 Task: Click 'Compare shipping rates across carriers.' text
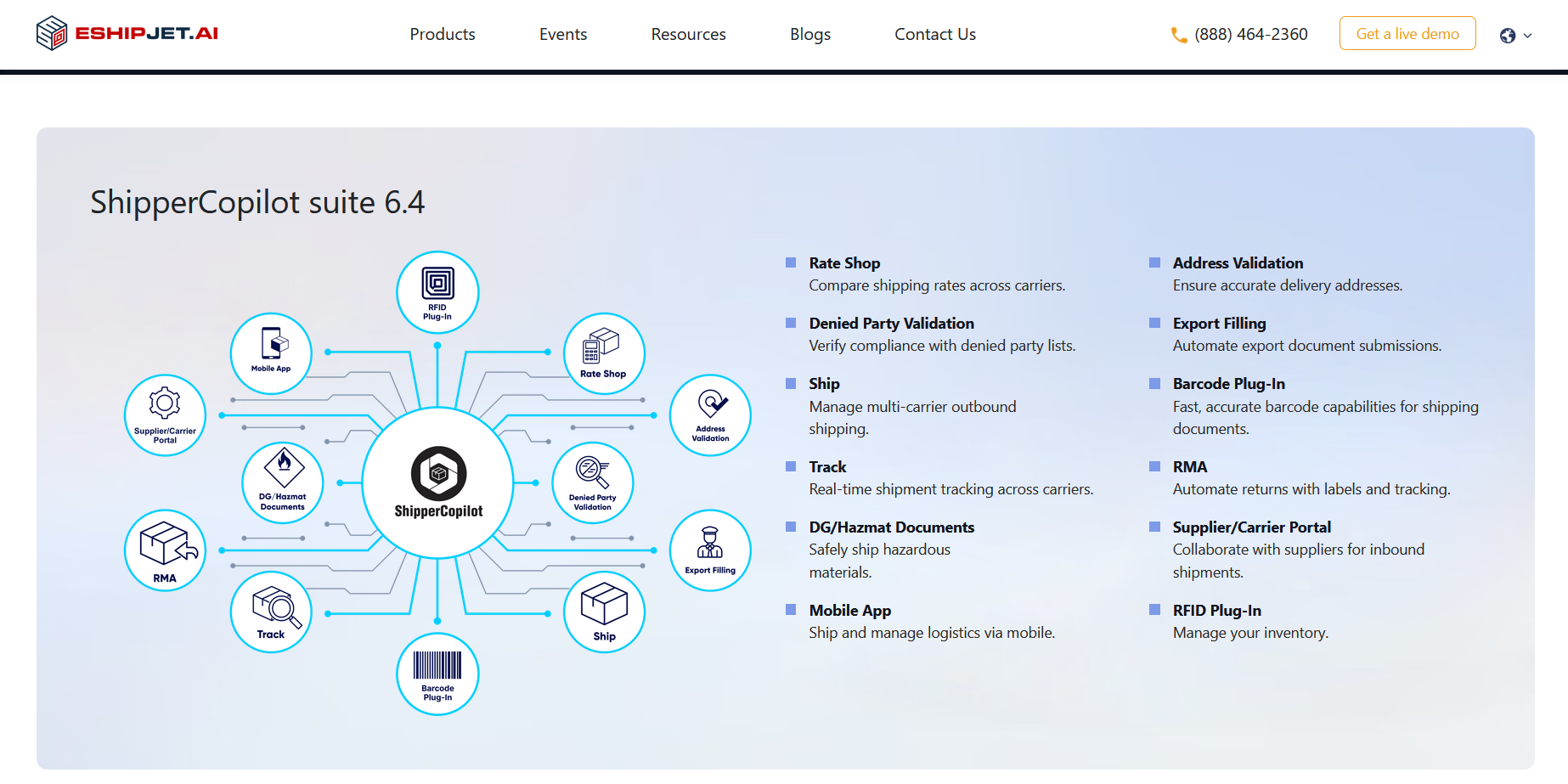pyautogui.click(x=937, y=285)
